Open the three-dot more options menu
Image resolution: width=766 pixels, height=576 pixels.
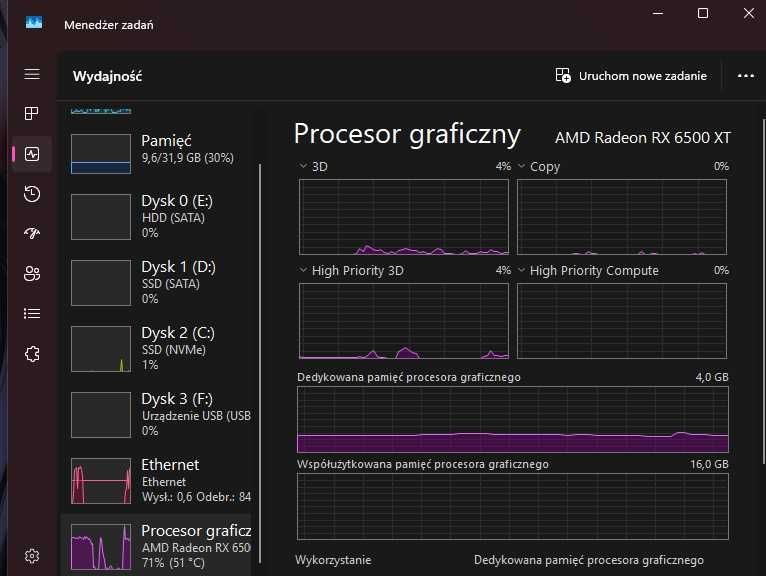(x=745, y=76)
